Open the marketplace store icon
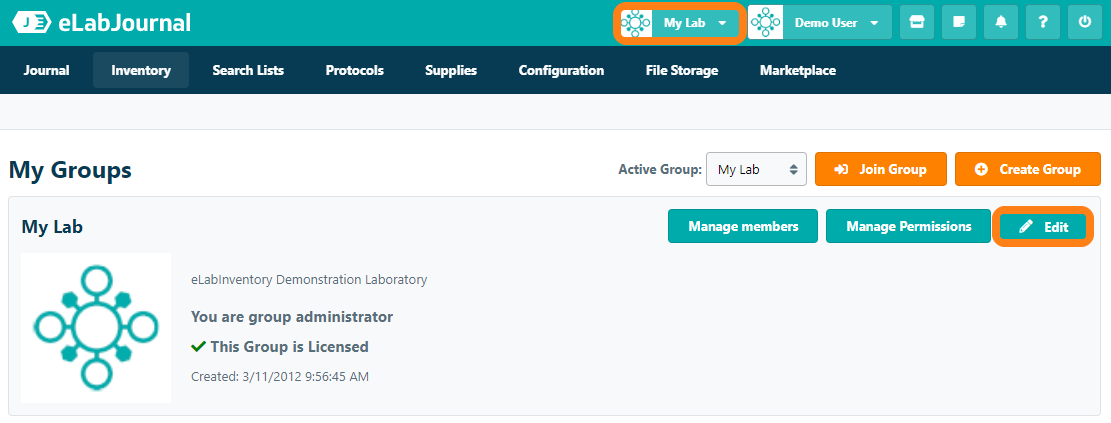The height and width of the screenshot is (423, 1111). [x=916, y=23]
